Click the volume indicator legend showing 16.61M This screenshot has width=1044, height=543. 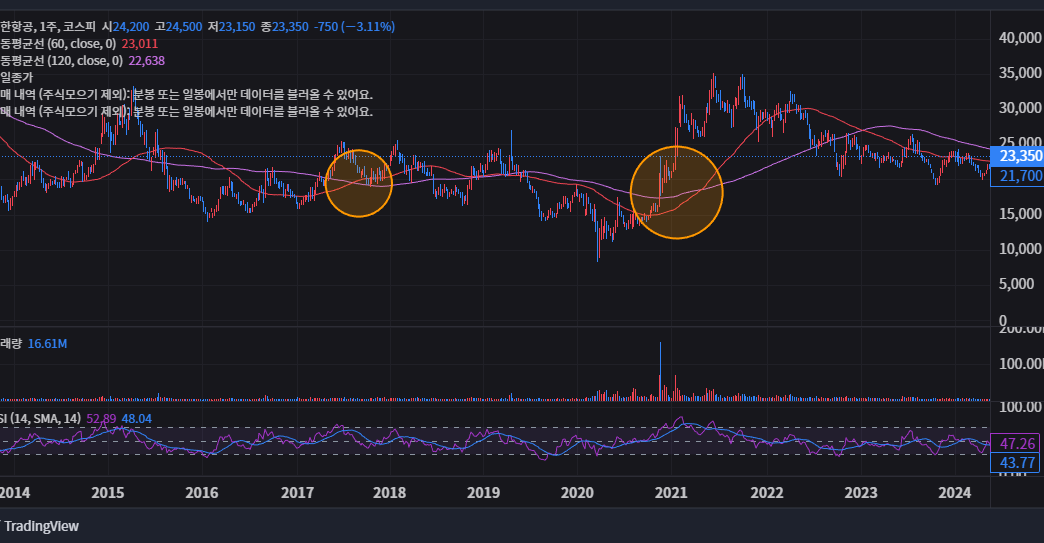34,343
